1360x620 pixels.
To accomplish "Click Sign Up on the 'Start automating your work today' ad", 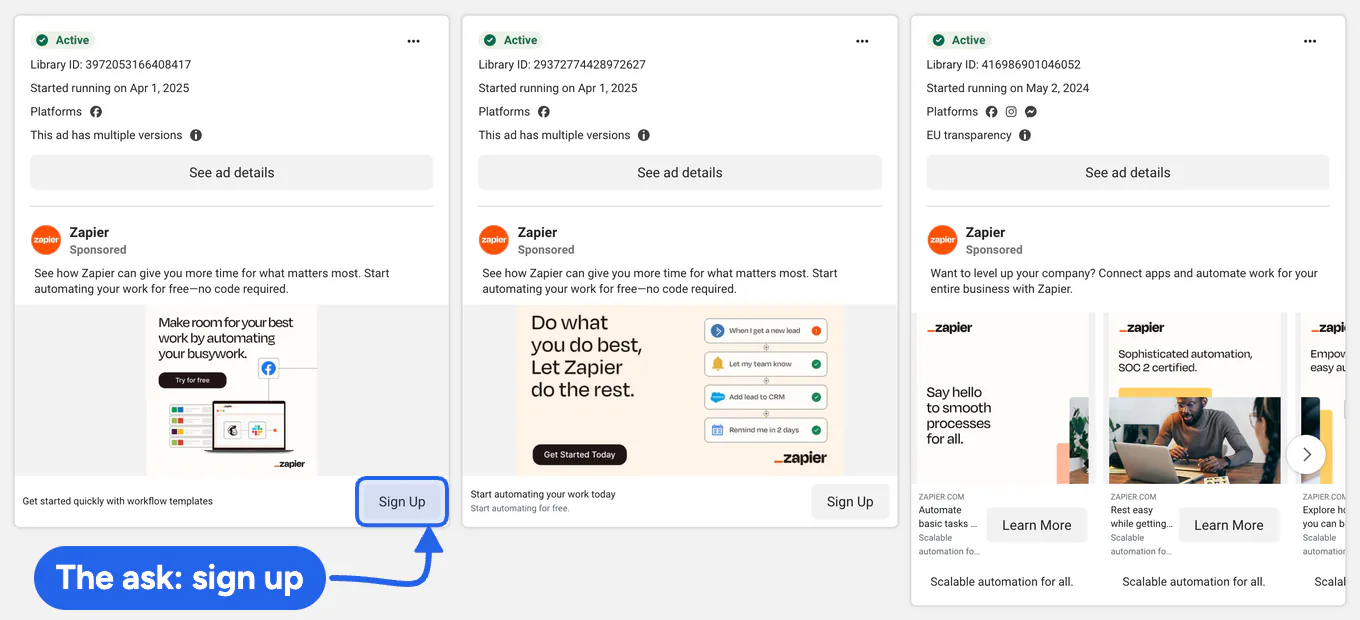I will coord(850,502).
